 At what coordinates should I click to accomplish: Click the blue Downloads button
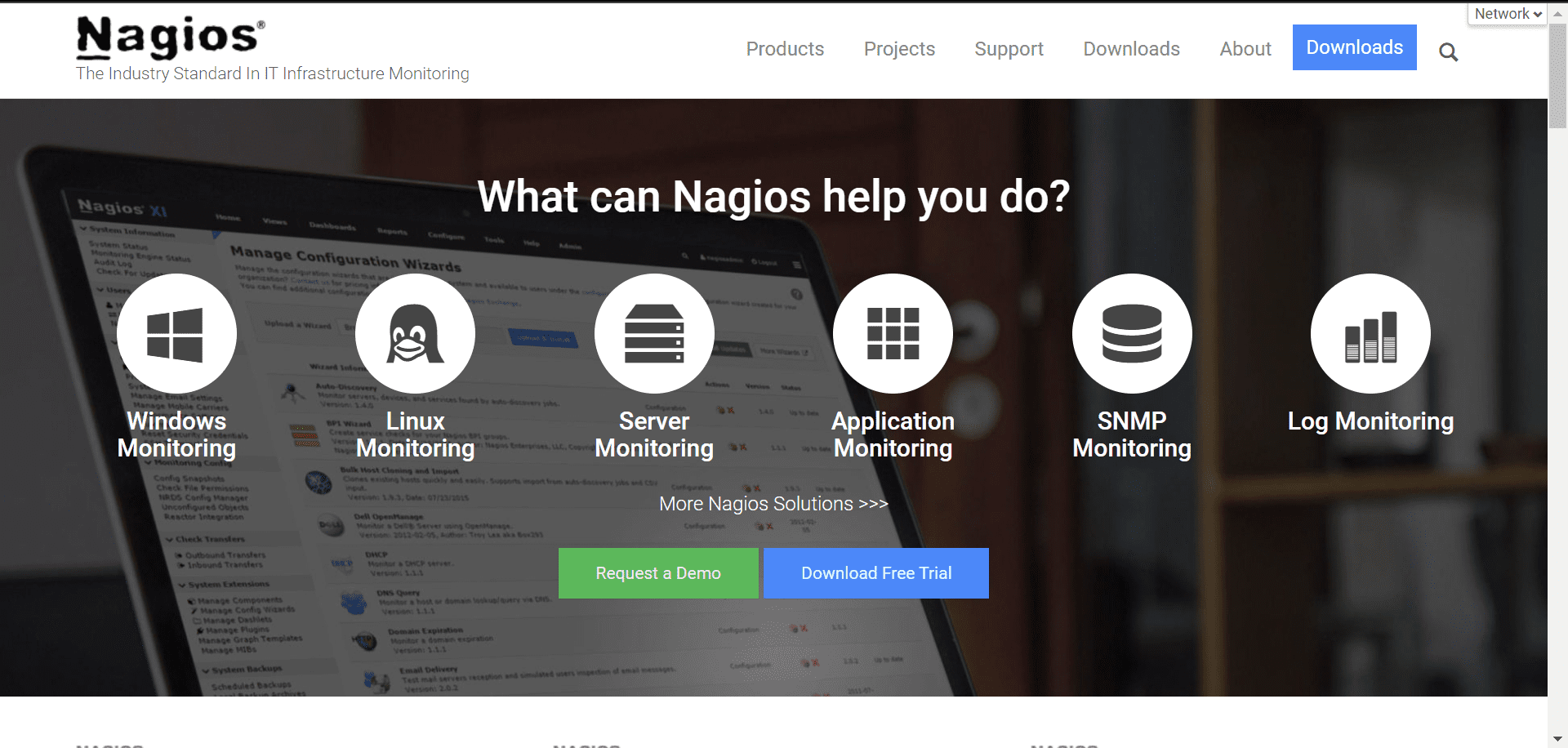coord(1354,47)
